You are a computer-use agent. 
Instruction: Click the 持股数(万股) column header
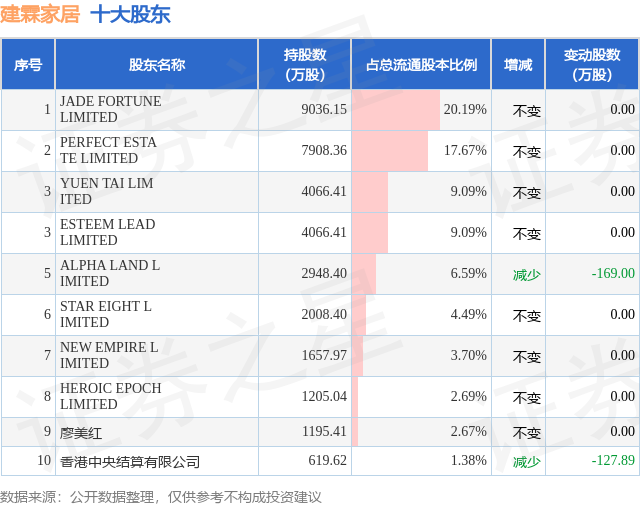pos(305,64)
